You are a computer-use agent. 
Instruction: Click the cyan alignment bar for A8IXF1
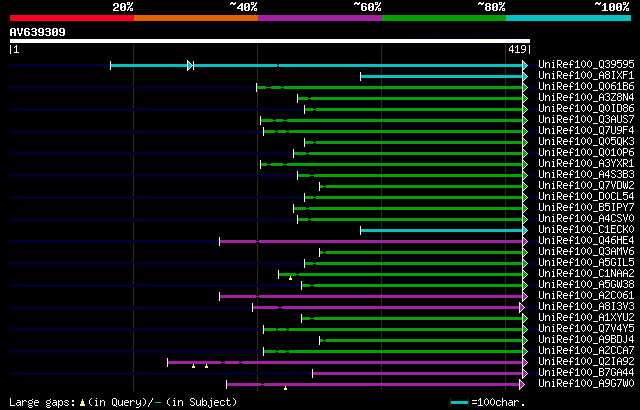[442, 76]
